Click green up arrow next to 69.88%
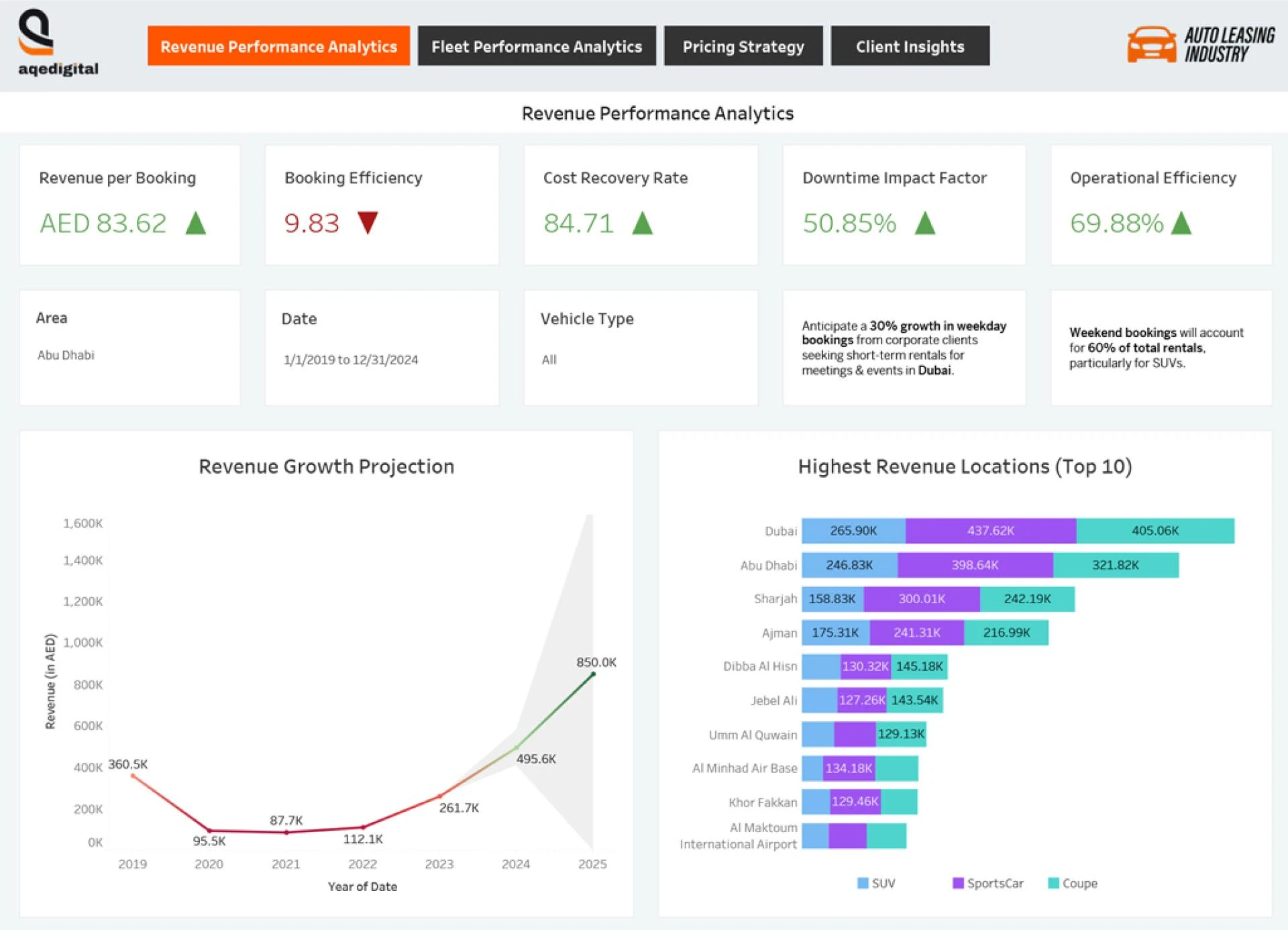The height and width of the screenshot is (930, 1288). click(x=1181, y=223)
